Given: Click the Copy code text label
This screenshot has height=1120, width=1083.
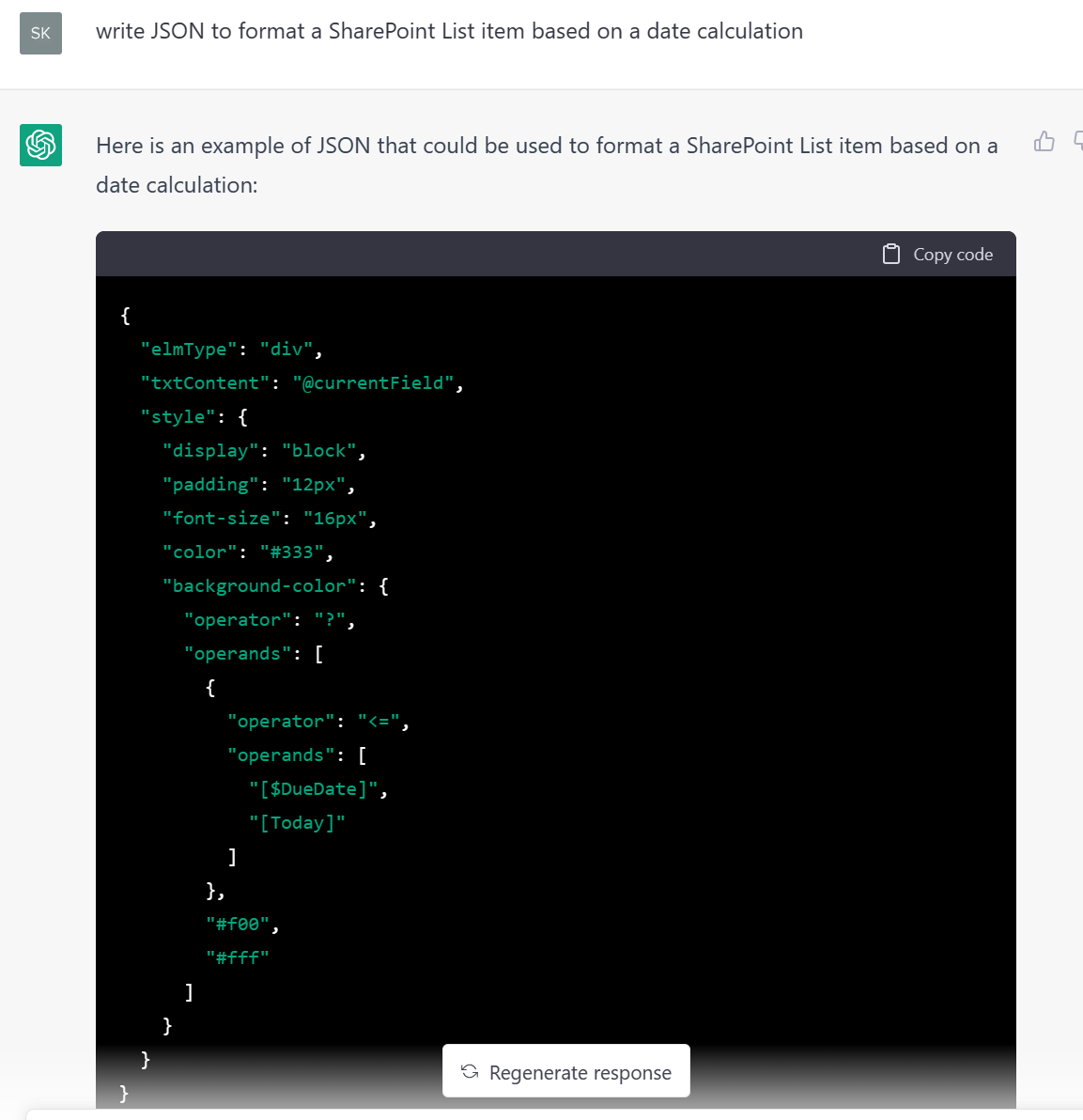Looking at the screenshot, I should pos(952,255).
